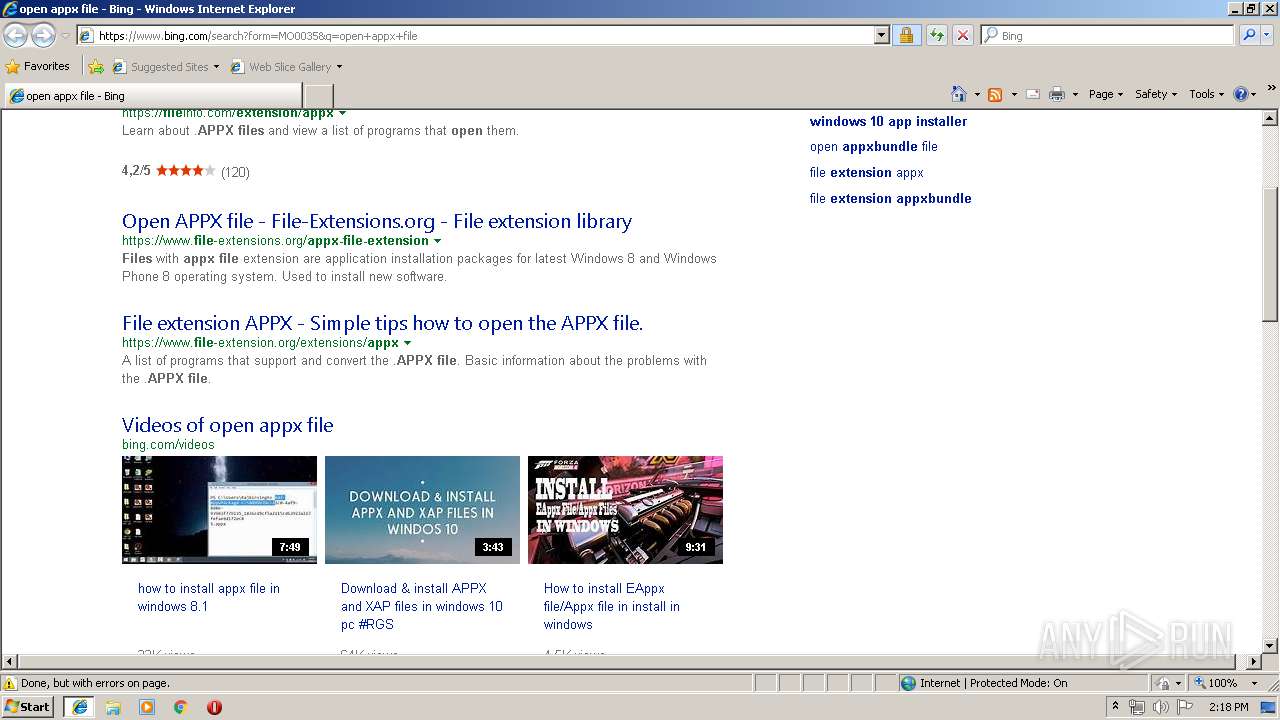This screenshot has height=720, width=1280.
Task: Click the page error warning icon in status bar
Action: pos(10,684)
